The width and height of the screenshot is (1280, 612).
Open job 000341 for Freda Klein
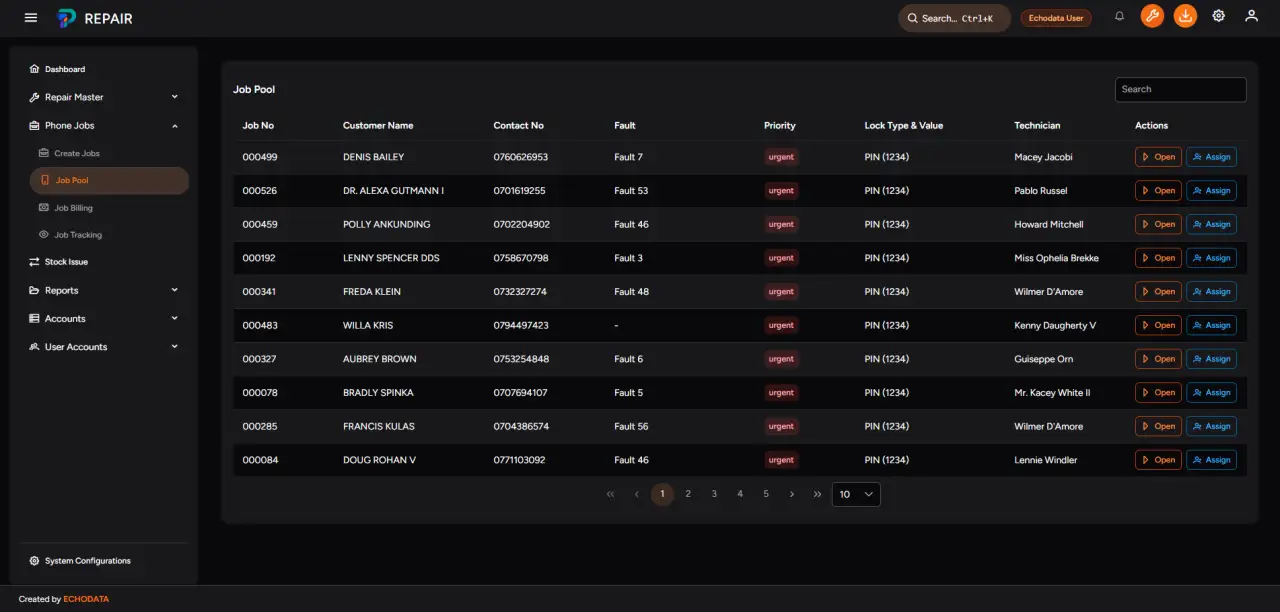[x=1158, y=291]
